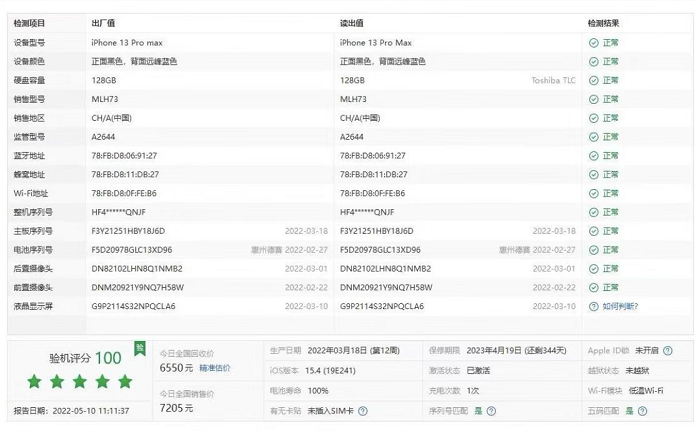Click the check icon in the 蜂窝地址 row
The width and height of the screenshot is (696, 434).
click(x=593, y=175)
